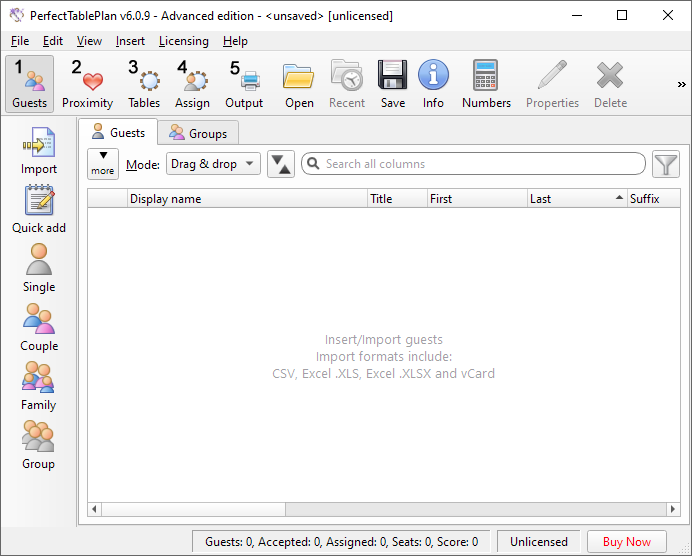Click the Buy Now button
The image size is (692, 556).
(627, 541)
